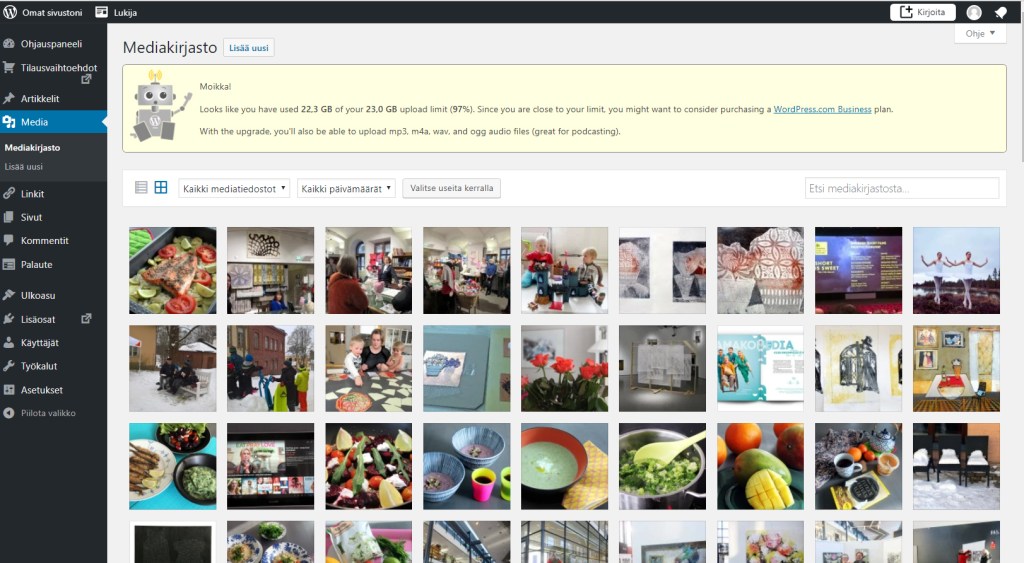Open Kaikki päivämäärät date dropdown

(346, 188)
